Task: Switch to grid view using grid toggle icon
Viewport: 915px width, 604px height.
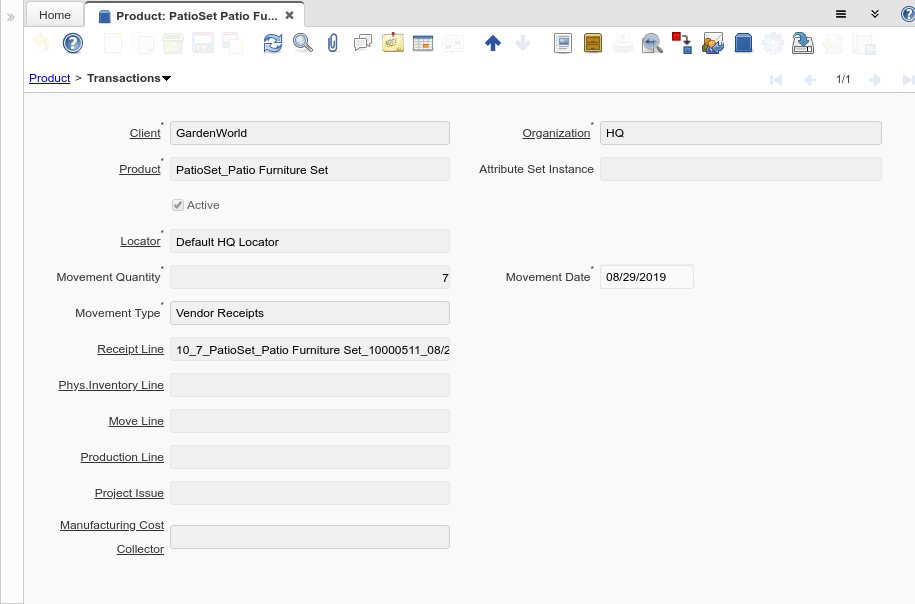Action: 423,43
